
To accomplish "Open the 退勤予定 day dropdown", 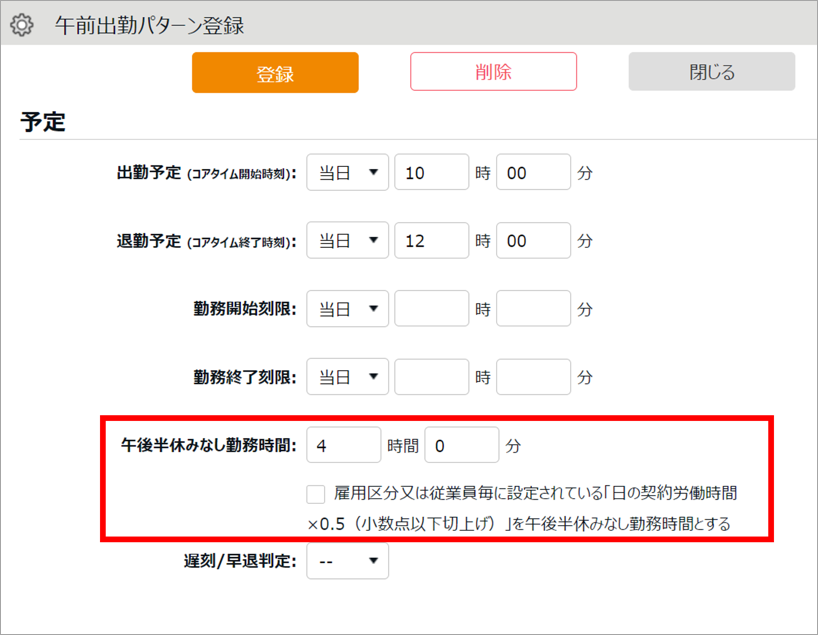I will click(347, 241).
